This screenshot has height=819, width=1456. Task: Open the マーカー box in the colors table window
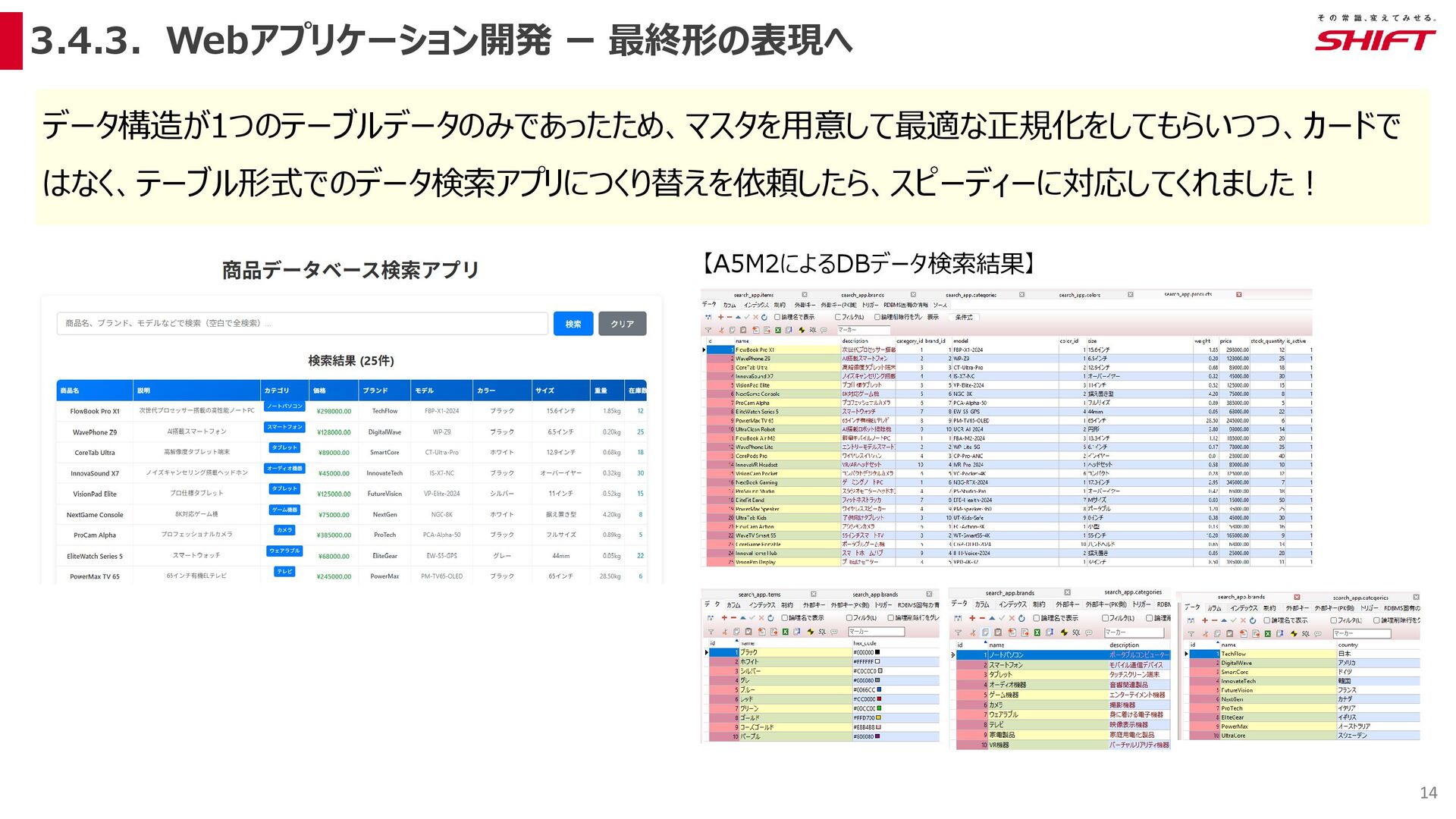tap(876, 632)
